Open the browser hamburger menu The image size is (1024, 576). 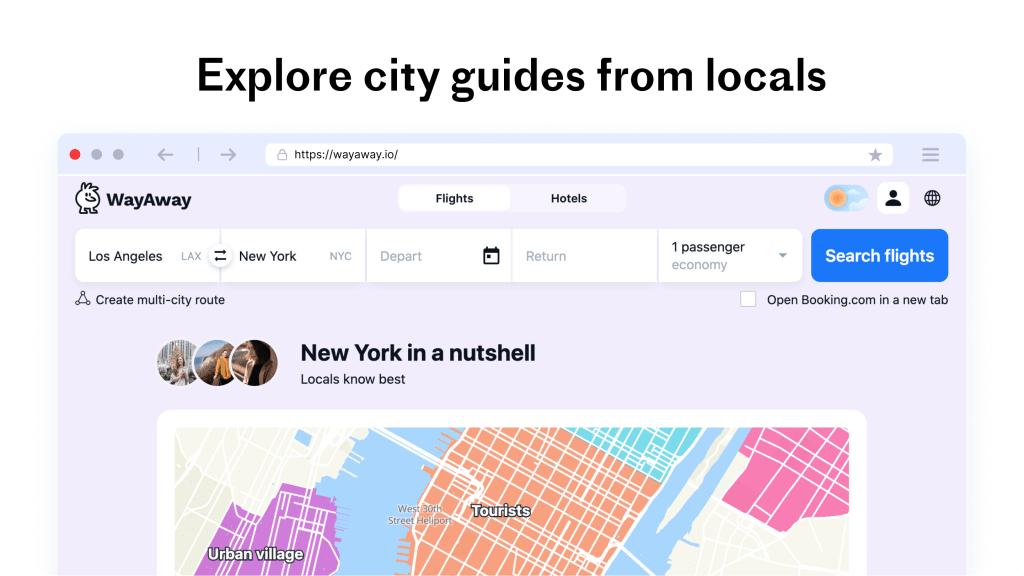point(930,155)
